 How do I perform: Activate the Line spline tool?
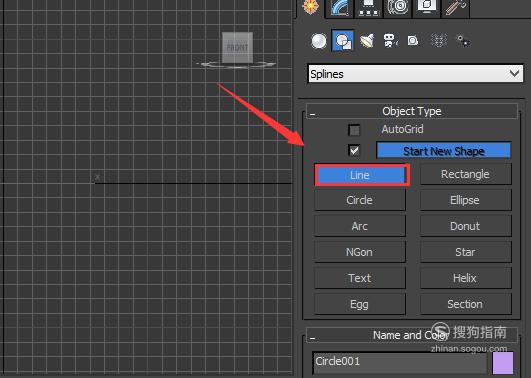click(x=360, y=175)
